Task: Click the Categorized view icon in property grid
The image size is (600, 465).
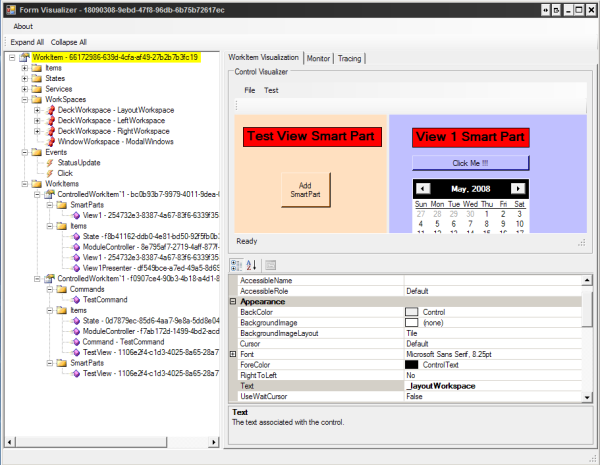Action: pos(236,265)
